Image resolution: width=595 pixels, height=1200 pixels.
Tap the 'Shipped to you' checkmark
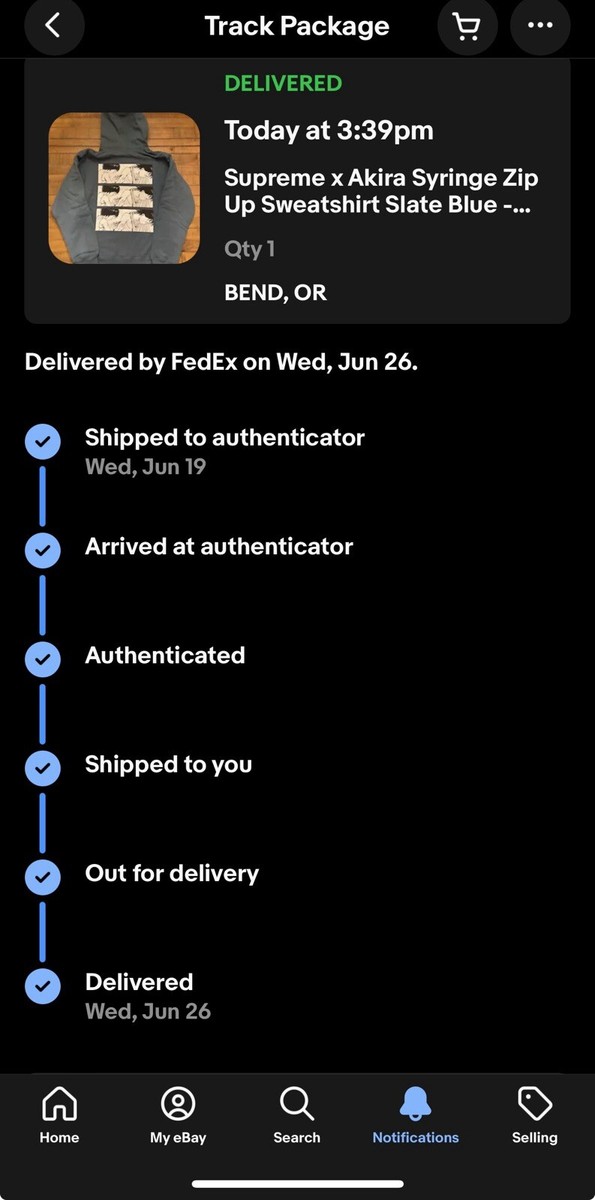click(42, 768)
